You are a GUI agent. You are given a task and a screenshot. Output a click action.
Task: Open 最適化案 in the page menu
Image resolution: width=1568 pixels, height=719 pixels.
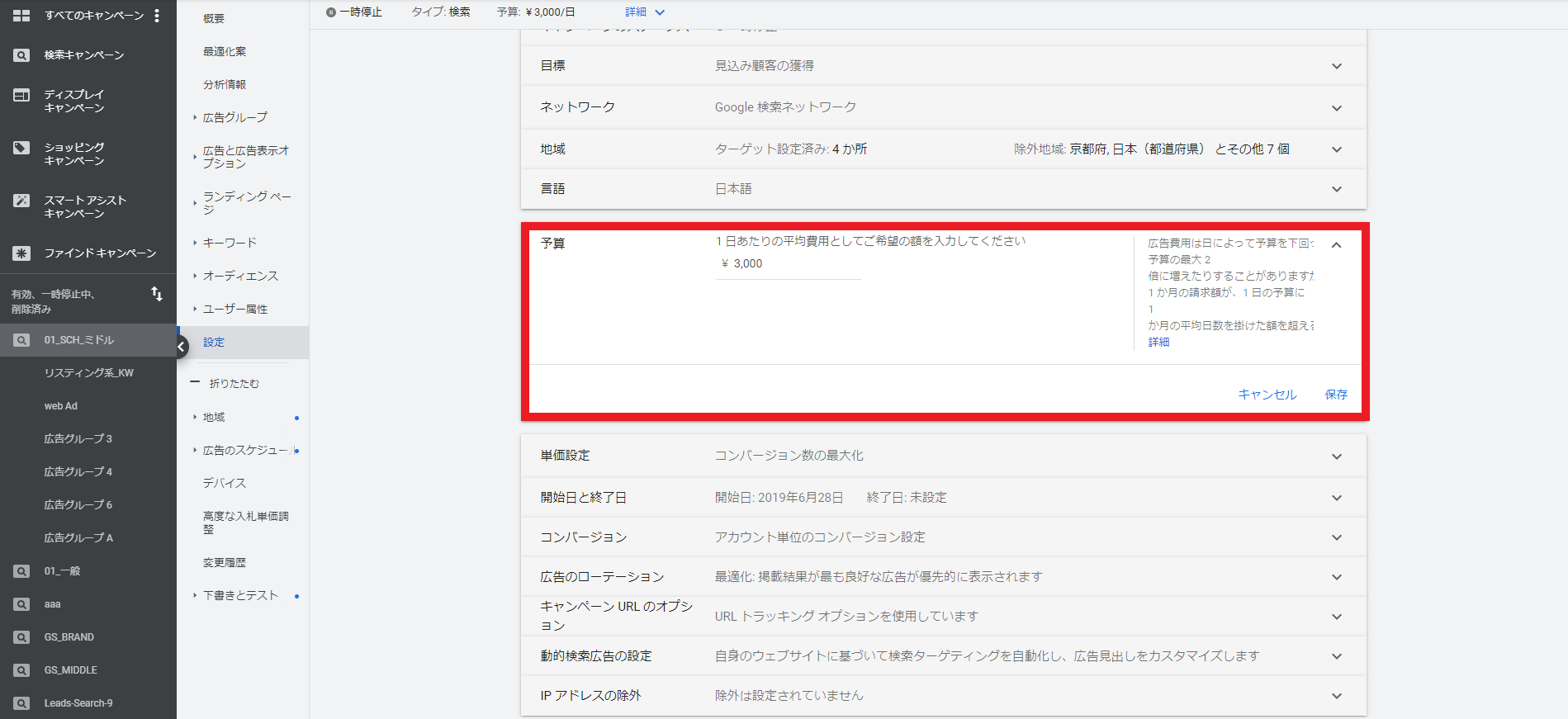point(225,51)
